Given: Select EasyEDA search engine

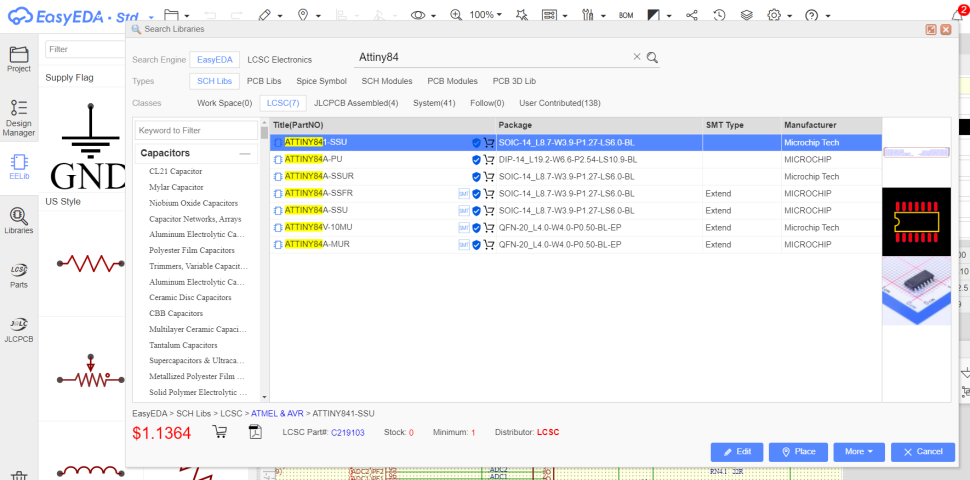Looking at the screenshot, I should click(215, 60).
